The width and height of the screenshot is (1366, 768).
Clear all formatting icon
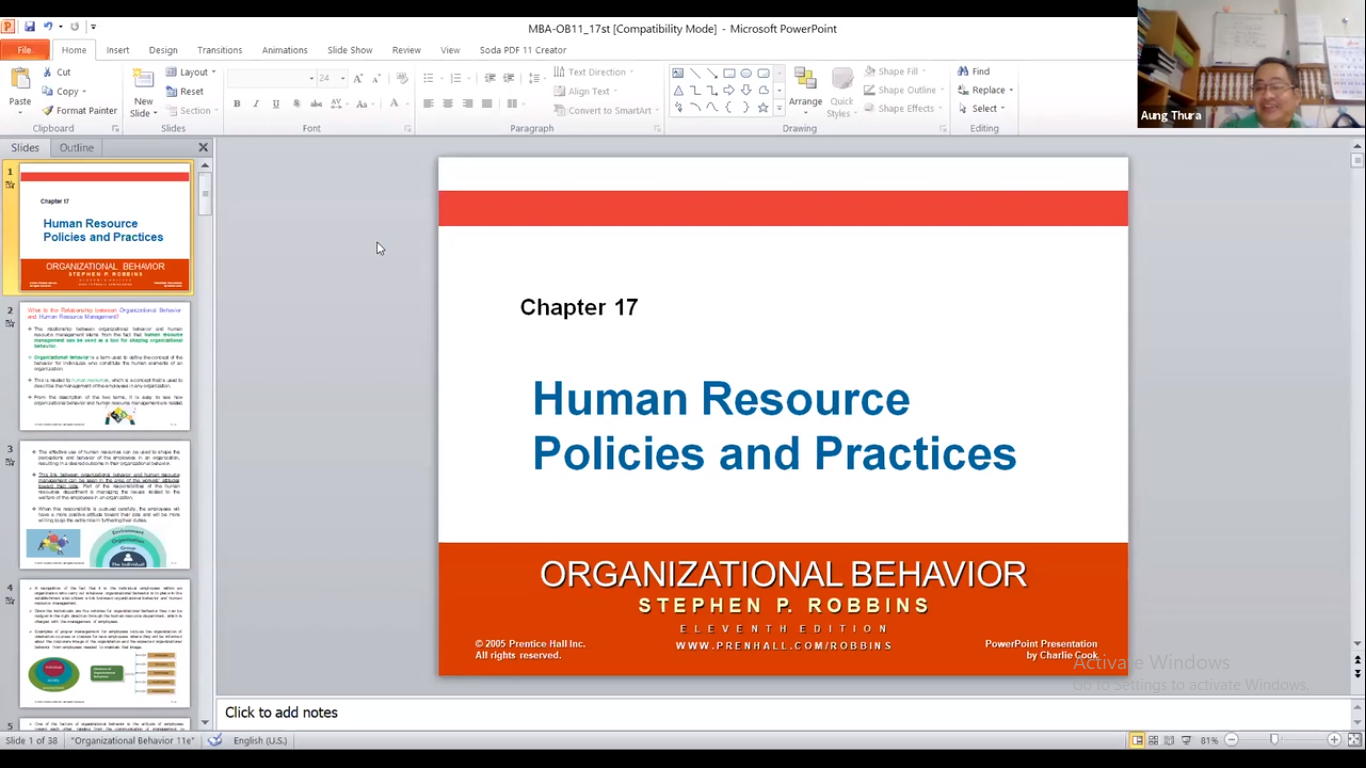tap(402, 78)
